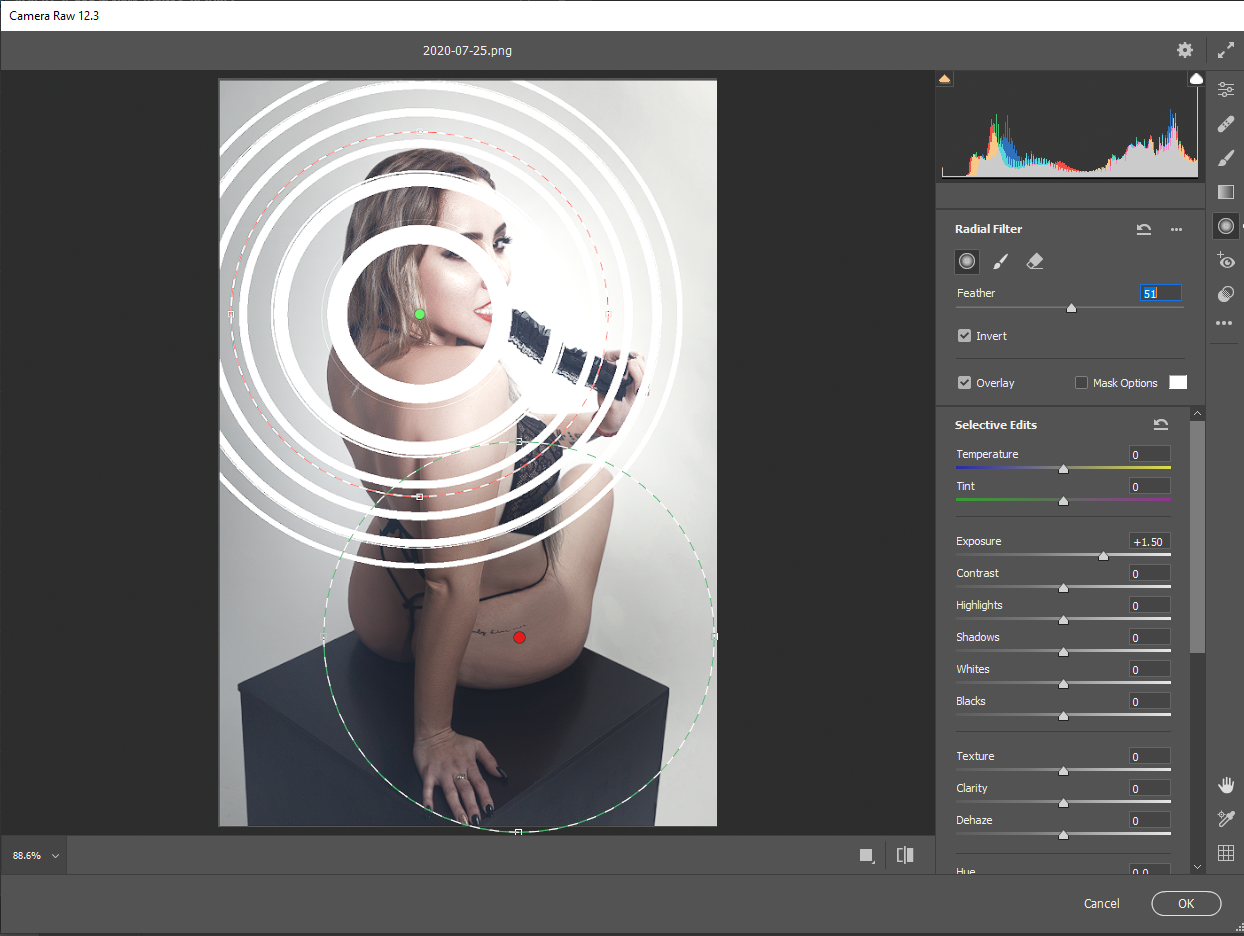Click the Selective Edits panel scrollbar
Image resolution: width=1244 pixels, height=936 pixels.
1197,536
